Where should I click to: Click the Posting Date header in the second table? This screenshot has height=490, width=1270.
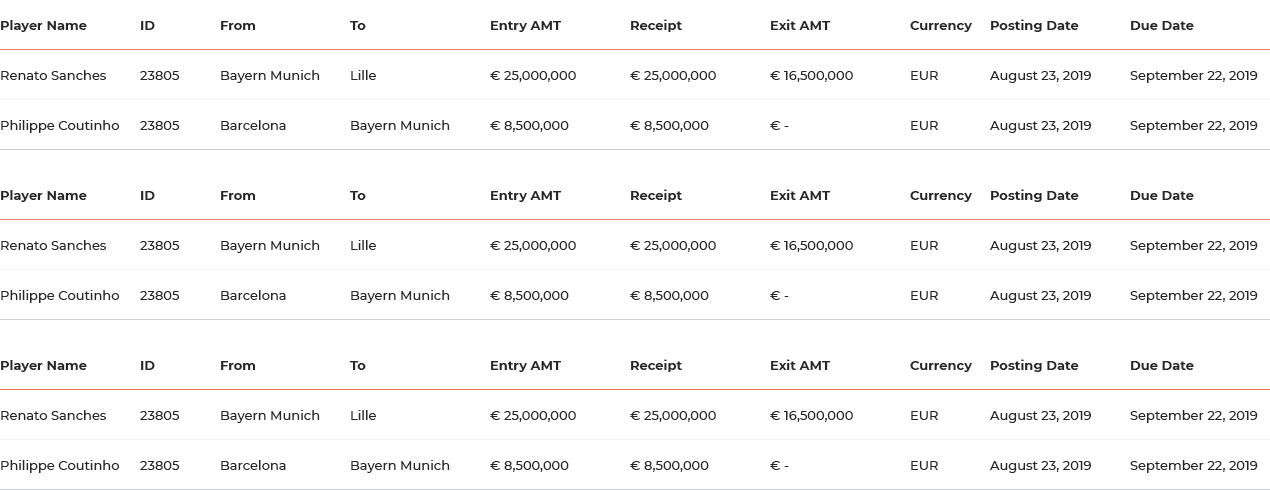pos(1033,196)
